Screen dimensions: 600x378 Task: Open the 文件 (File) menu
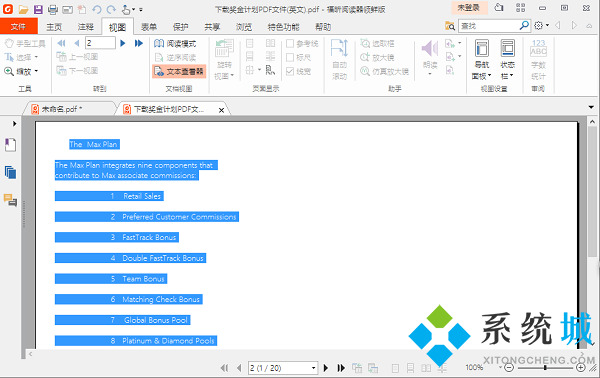tap(18, 26)
